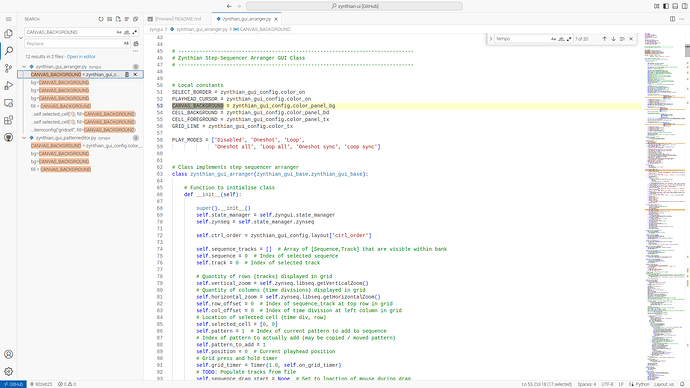The image size is (690, 388).
Task: Open the Run and Debug view
Action: pos(8,85)
